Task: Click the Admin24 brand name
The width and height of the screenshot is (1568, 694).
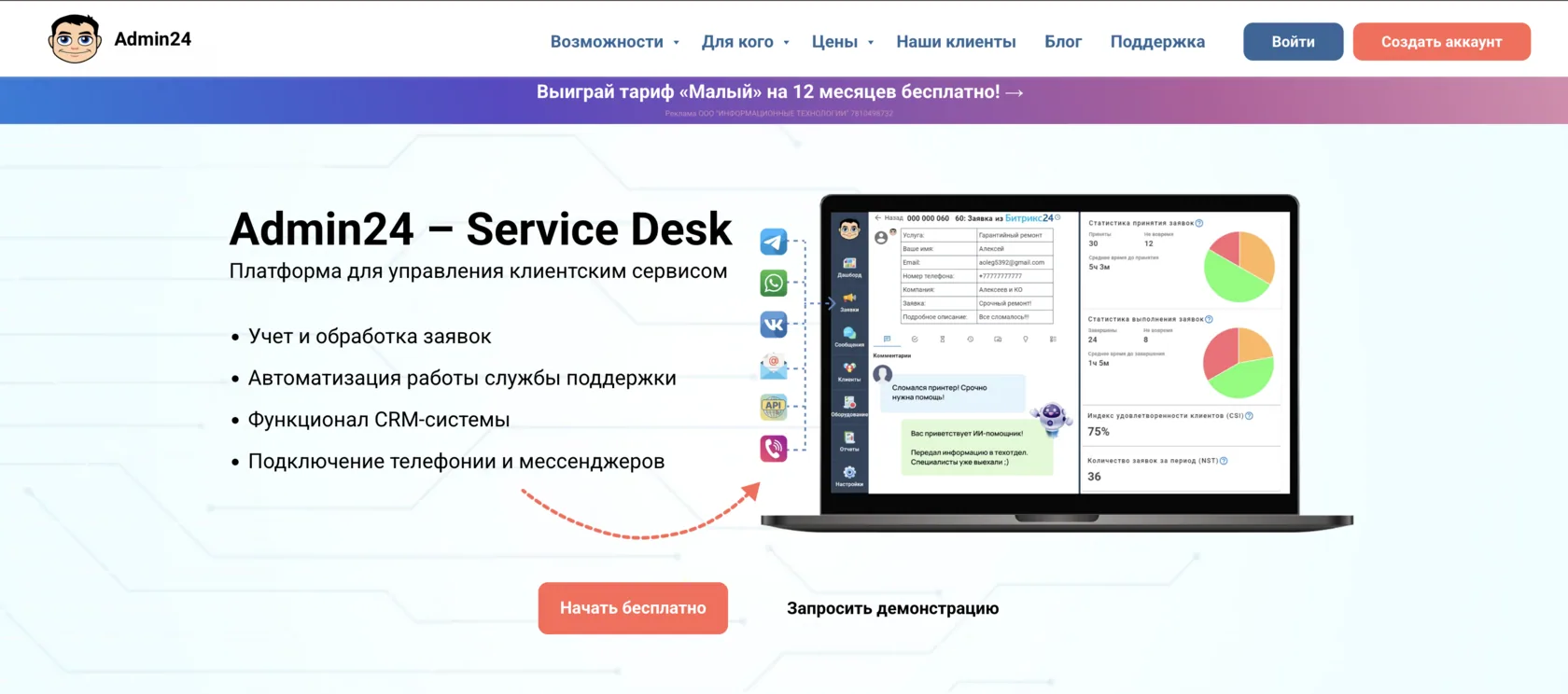Action: (x=152, y=39)
